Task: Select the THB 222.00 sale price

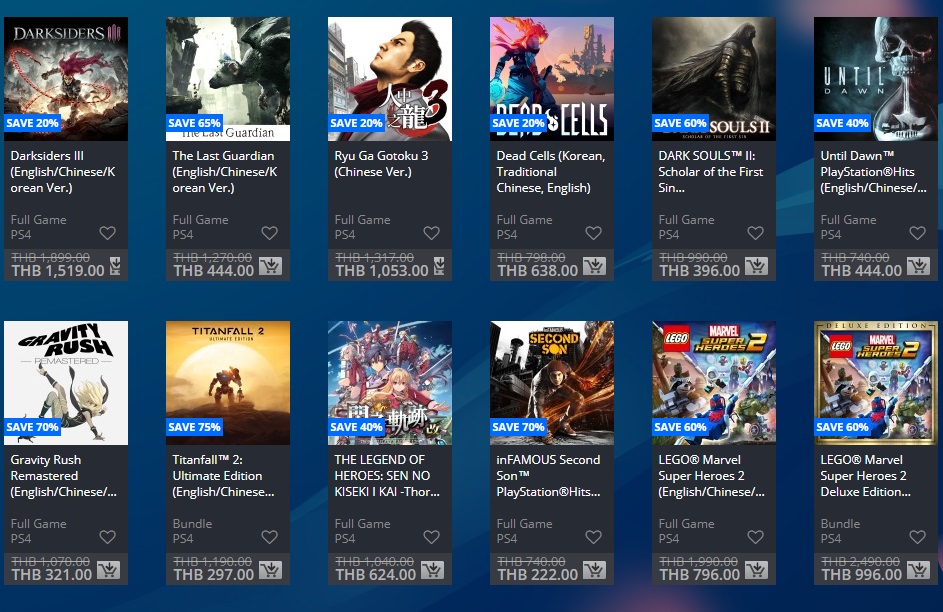Action: tap(538, 575)
